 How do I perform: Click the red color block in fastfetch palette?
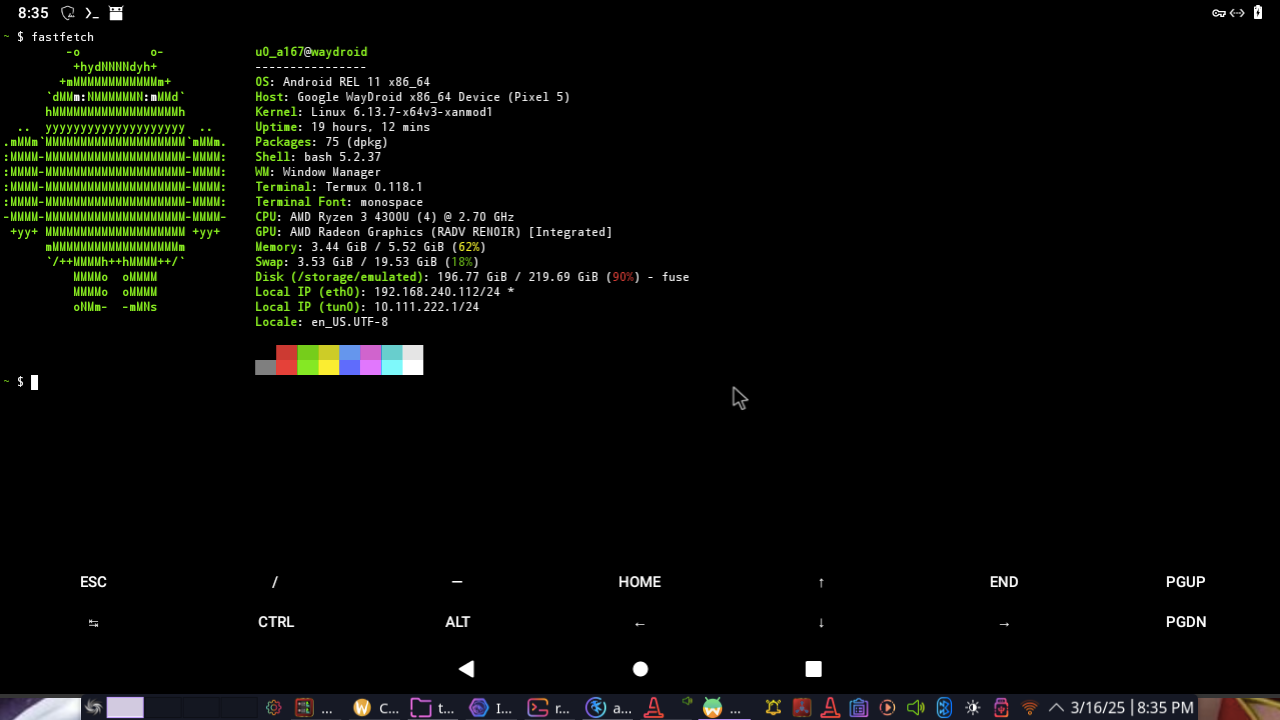click(286, 360)
